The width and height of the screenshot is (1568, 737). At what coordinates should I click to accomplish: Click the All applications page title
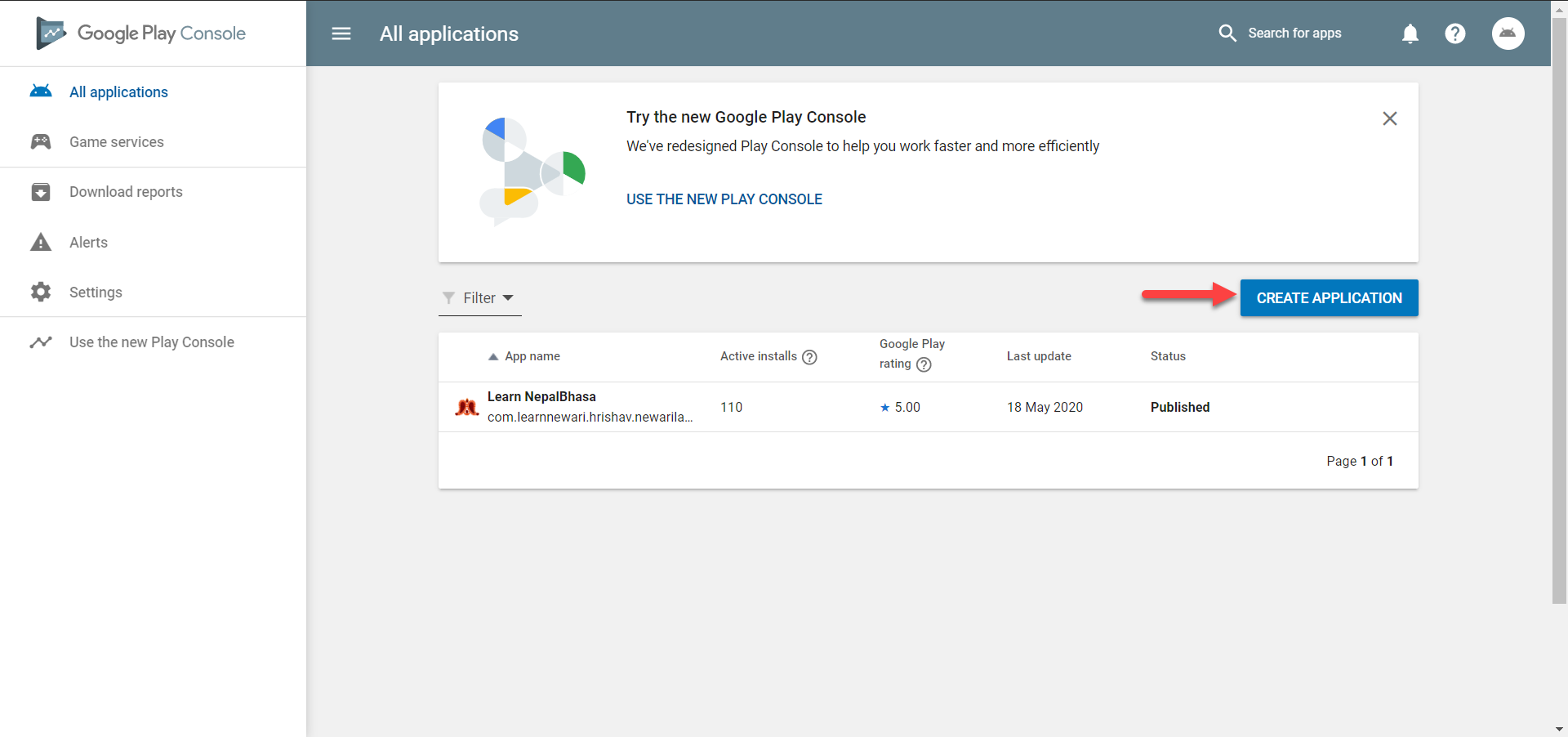(x=449, y=33)
